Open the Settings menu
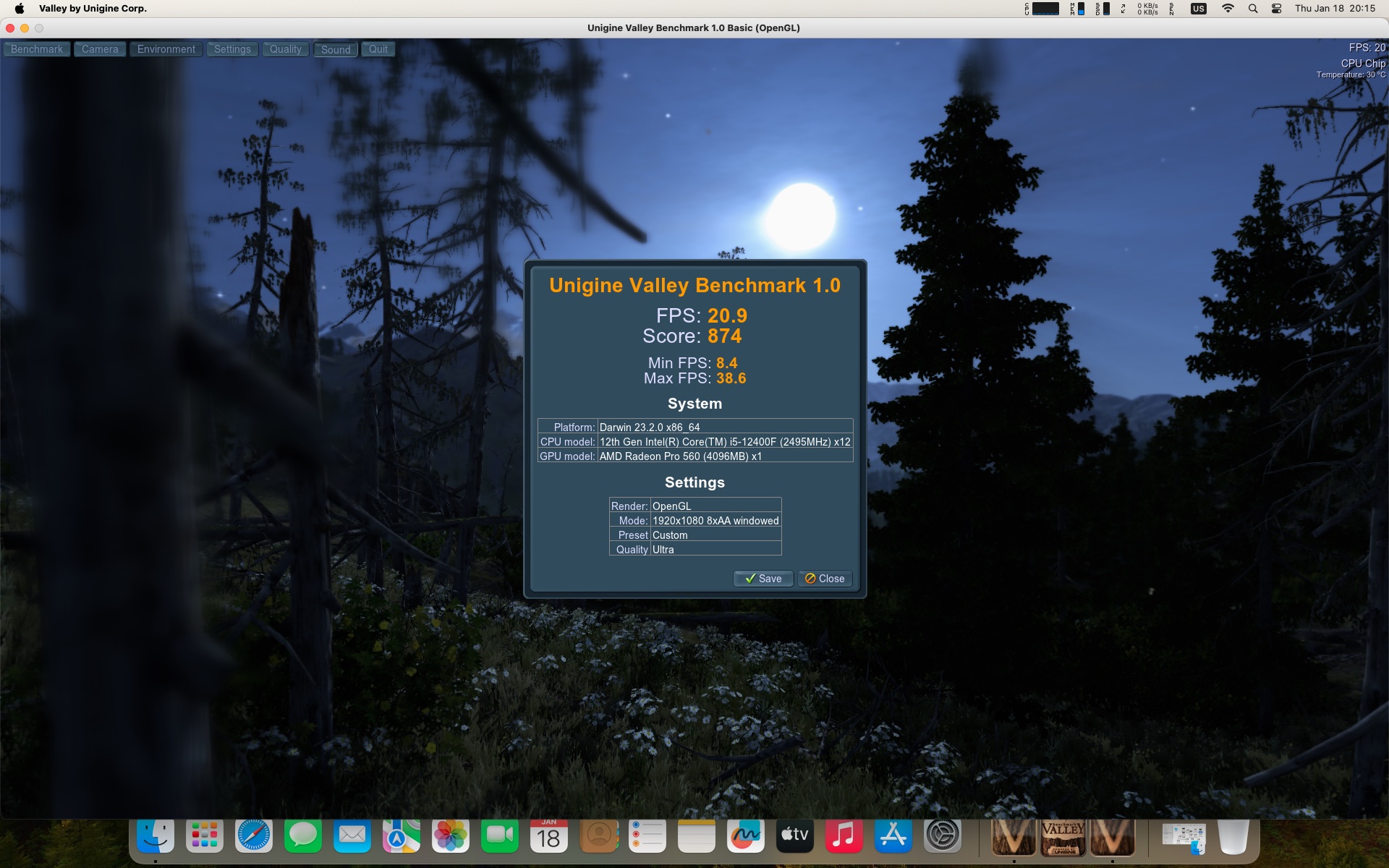Screen dimensions: 1389x868 232,49
